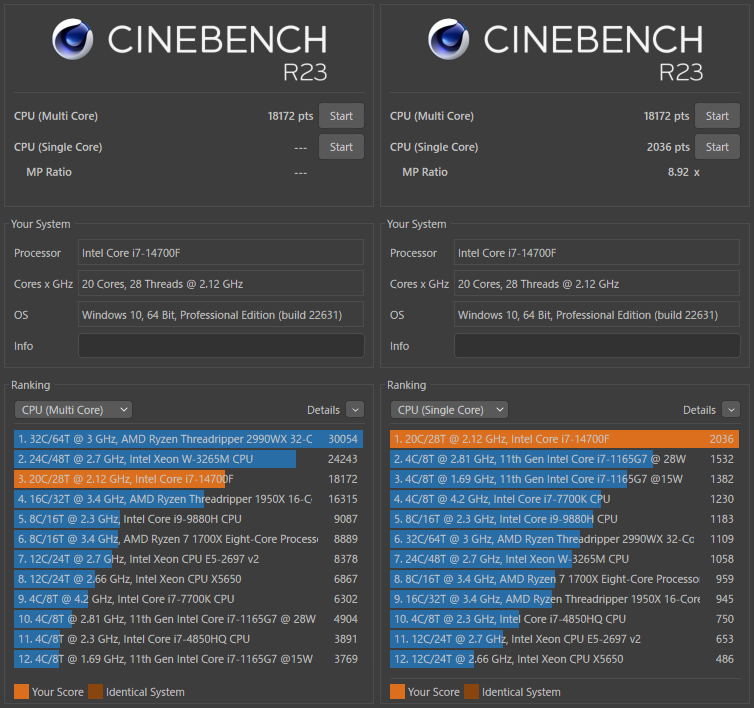The image size is (754, 708).
Task: Select the Xeon W-3265M row scoring 1058
Action: [565, 559]
